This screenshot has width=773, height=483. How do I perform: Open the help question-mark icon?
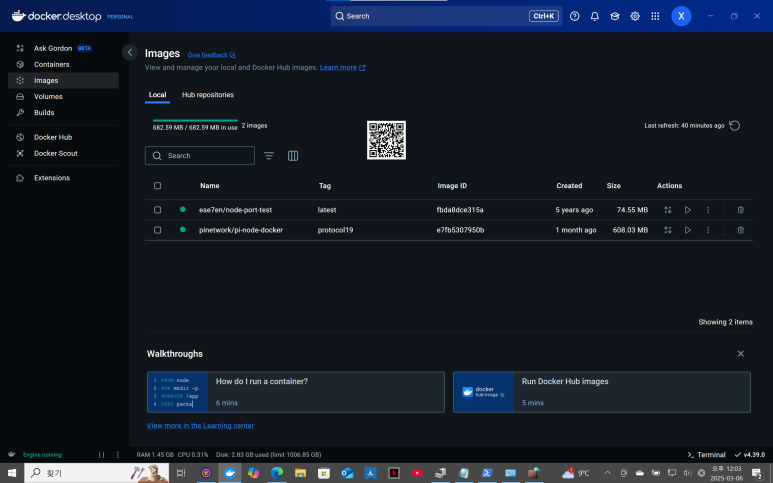click(x=574, y=16)
